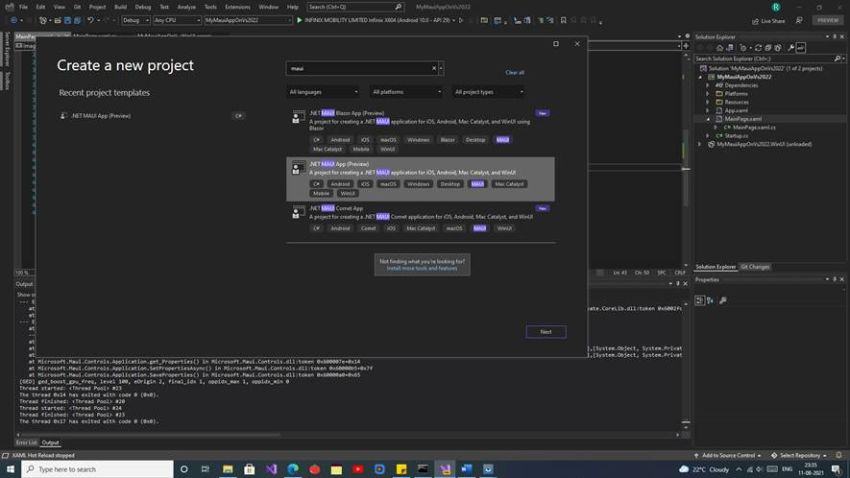Open the Extensions menu
The width and height of the screenshot is (850, 478).
pos(237,7)
